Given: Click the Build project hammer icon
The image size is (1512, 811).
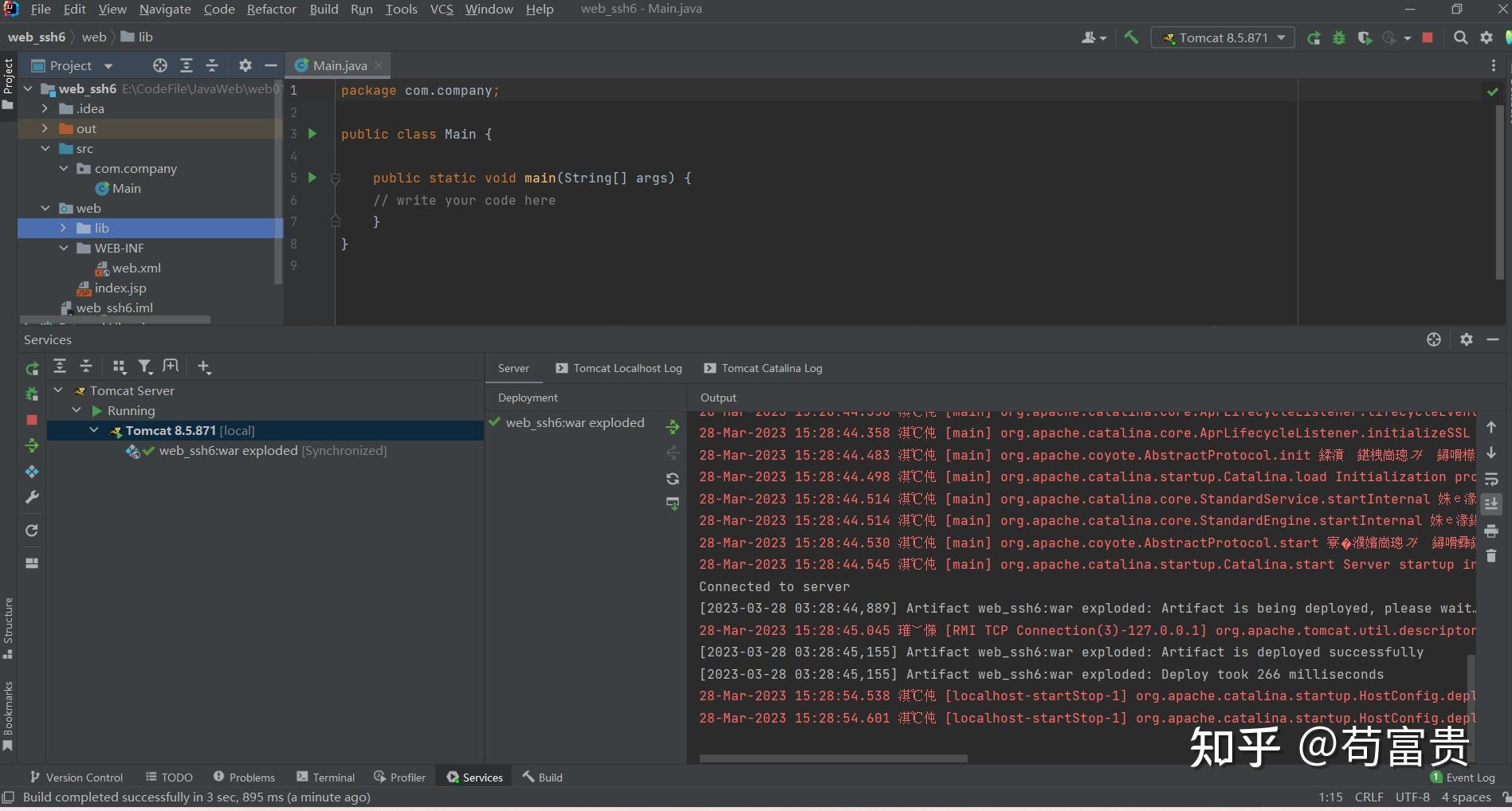Looking at the screenshot, I should point(1131,37).
